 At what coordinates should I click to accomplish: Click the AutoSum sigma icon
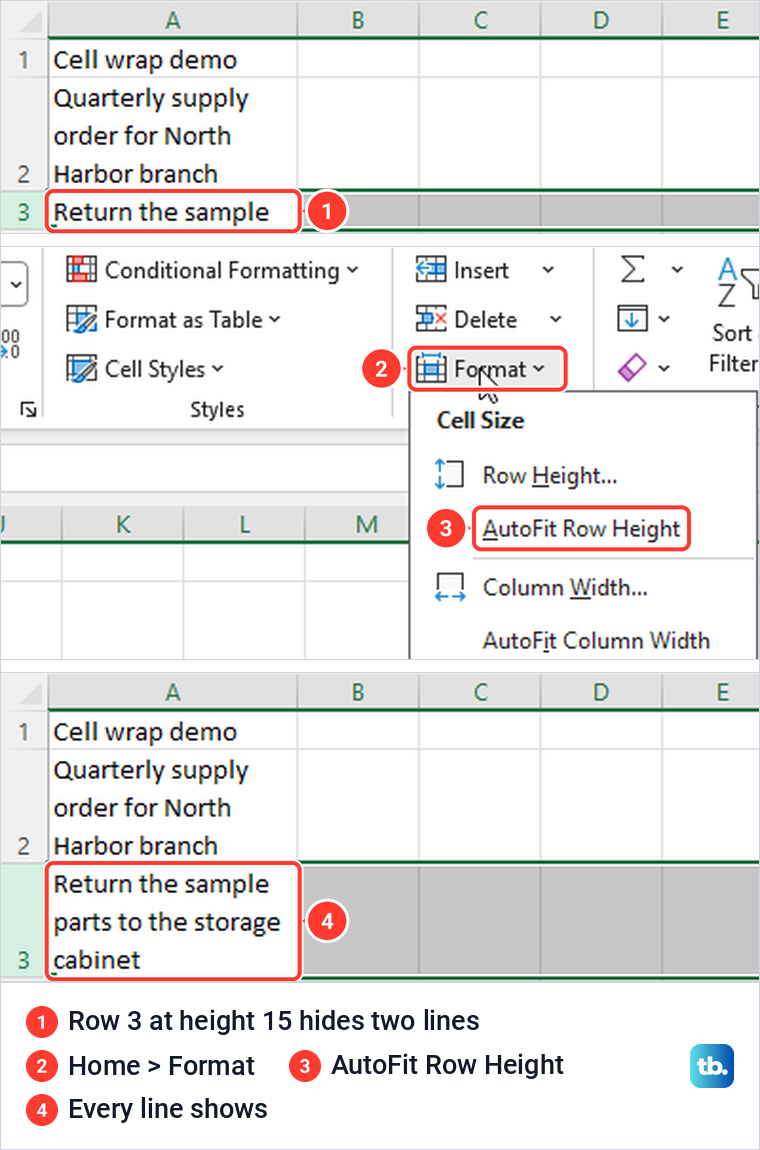[x=632, y=269]
